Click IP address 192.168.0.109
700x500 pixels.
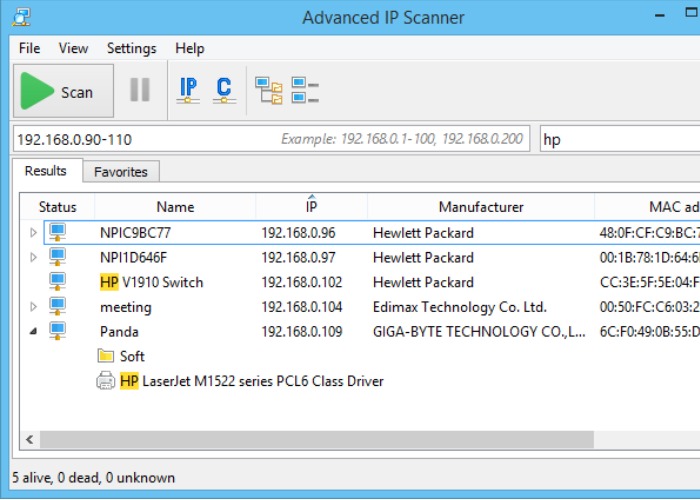[302, 332]
